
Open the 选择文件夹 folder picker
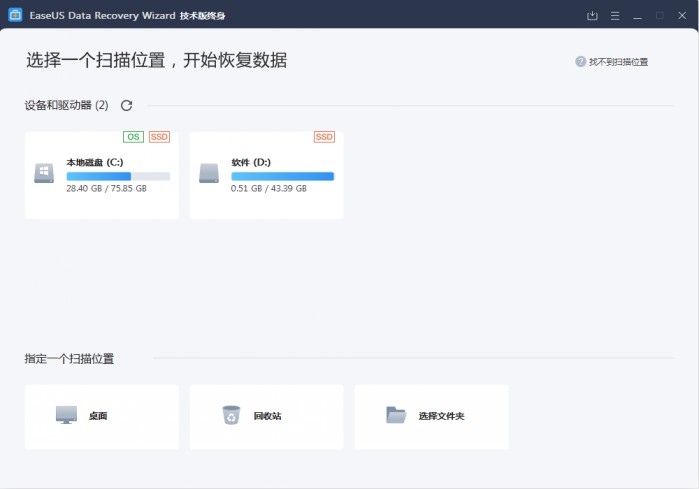(432, 417)
